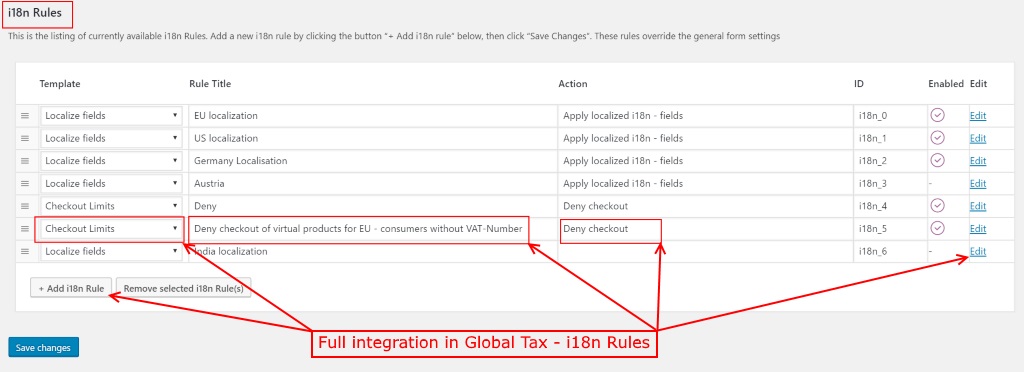The height and width of the screenshot is (372, 1024).
Task: Select the i18n_4 ID cell
Action: pyautogui.click(x=889, y=206)
